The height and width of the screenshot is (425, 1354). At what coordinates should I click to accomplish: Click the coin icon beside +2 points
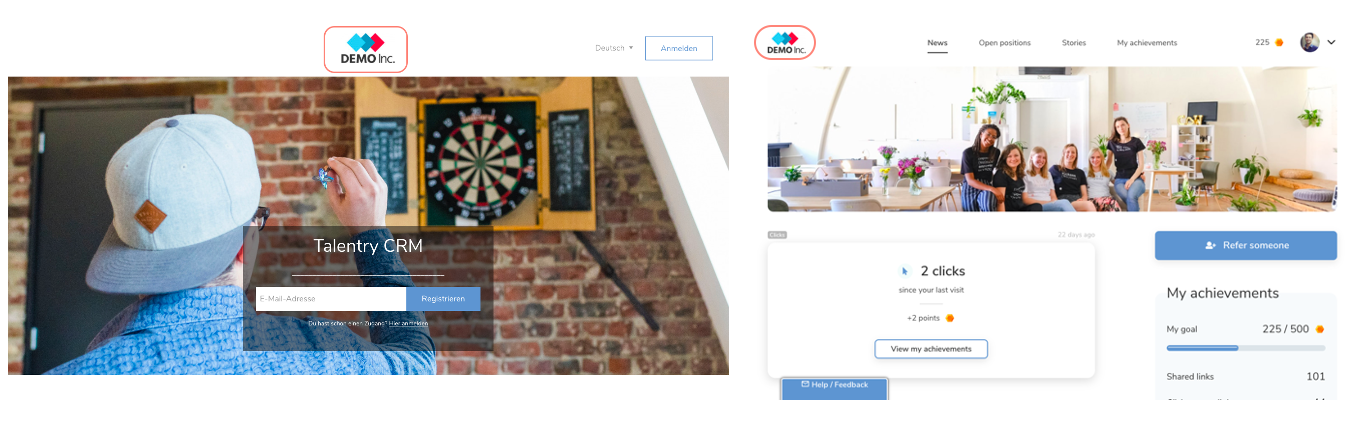click(x=950, y=318)
